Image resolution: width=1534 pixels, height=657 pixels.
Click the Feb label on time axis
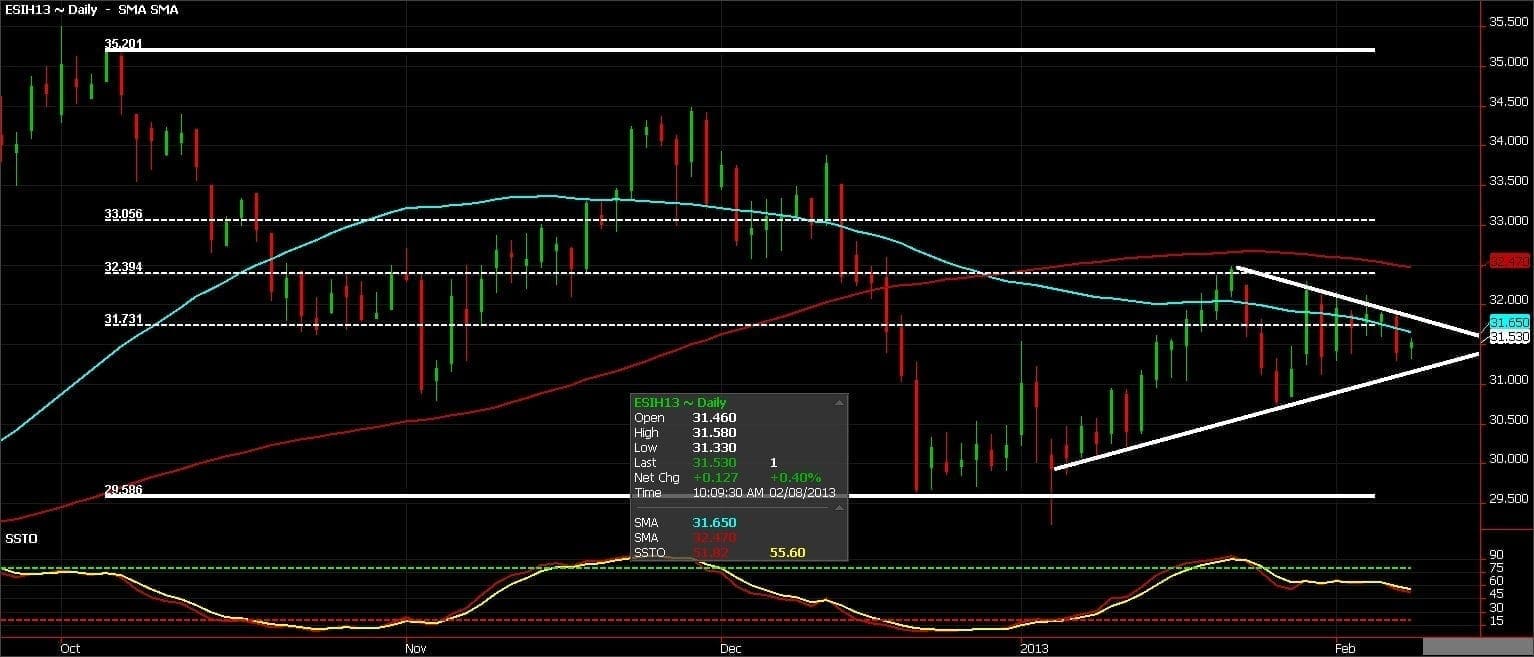(1345, 648)
